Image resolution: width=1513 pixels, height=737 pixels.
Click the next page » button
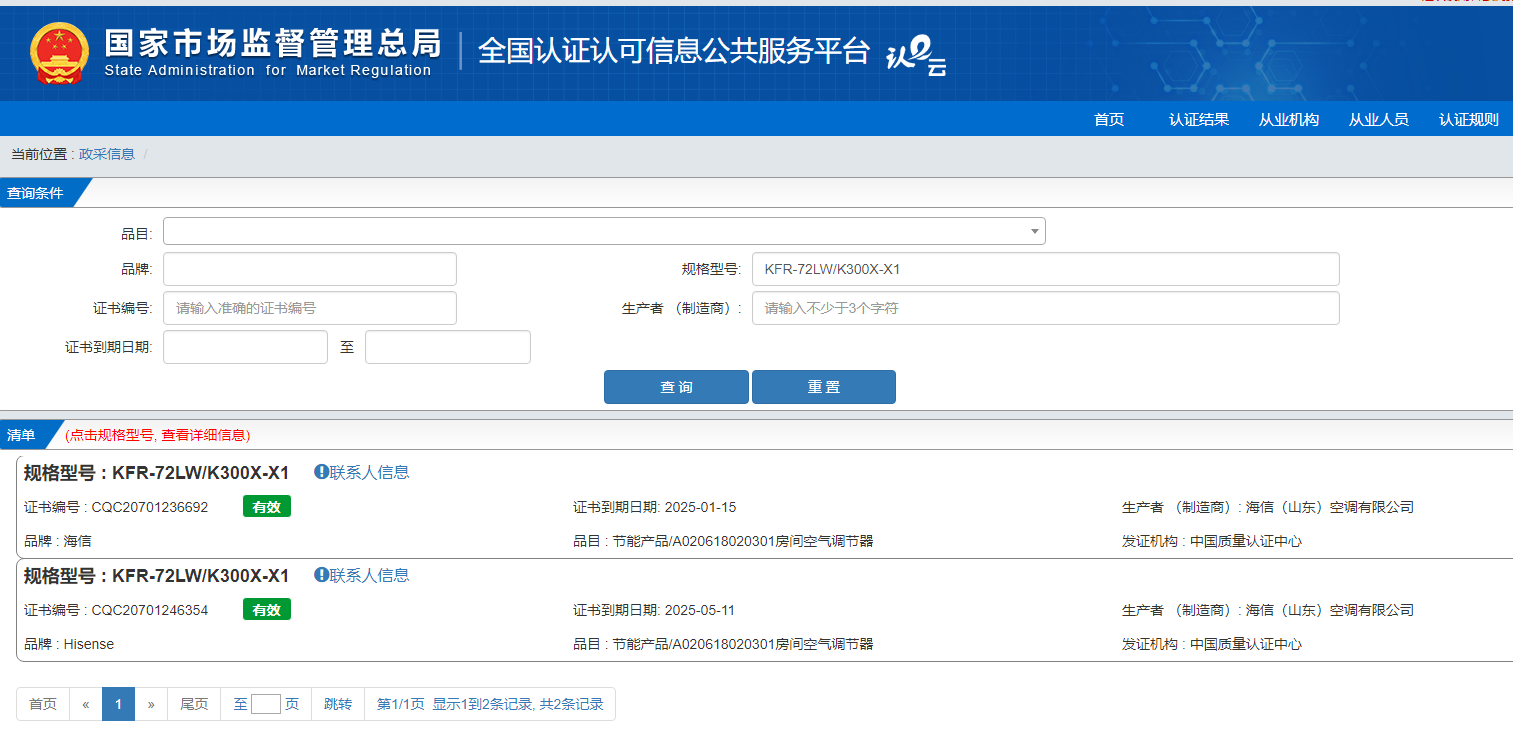[151, 704]
